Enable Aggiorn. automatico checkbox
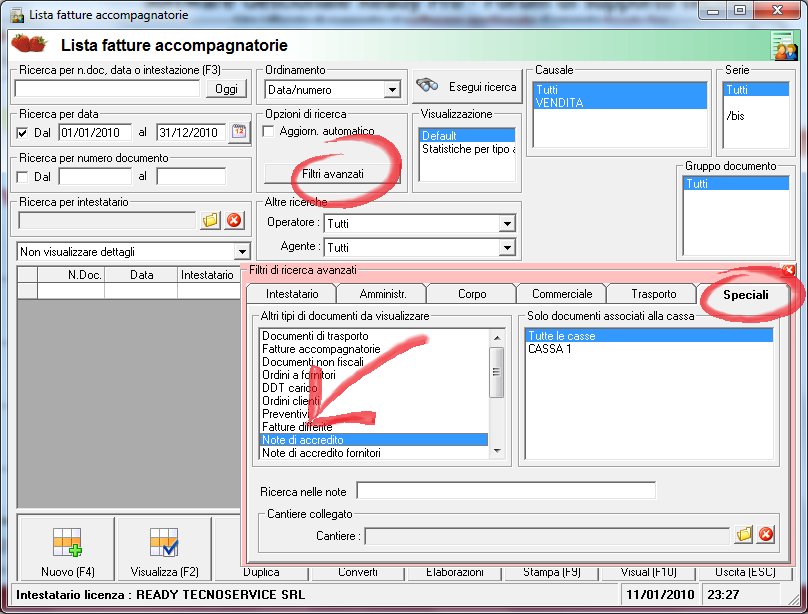This screenshot has height=614, width=808. click(268, 131)
